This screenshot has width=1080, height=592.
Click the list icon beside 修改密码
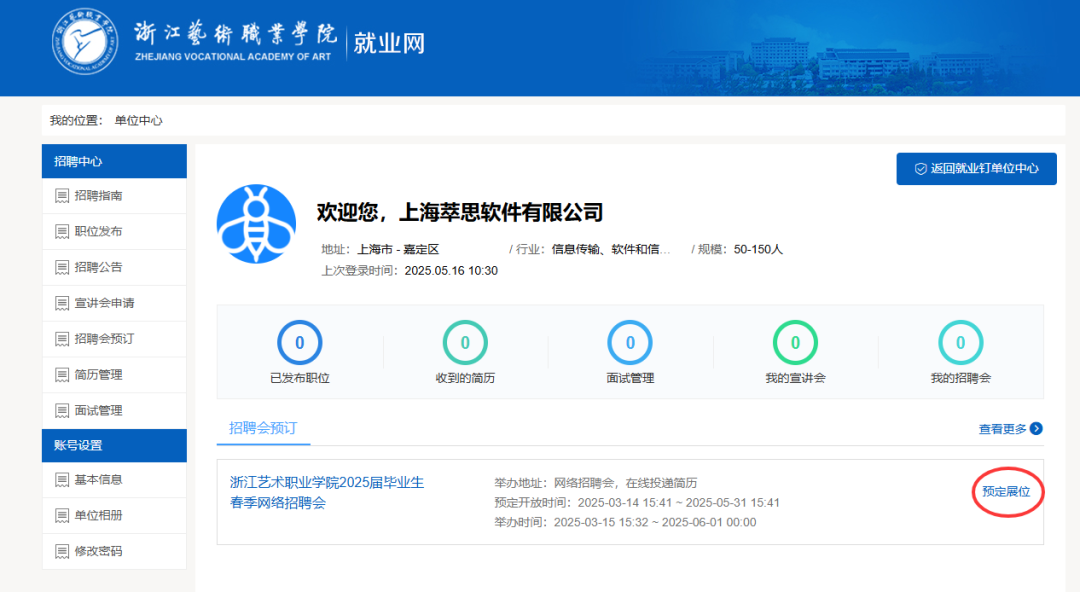(62, 552)
